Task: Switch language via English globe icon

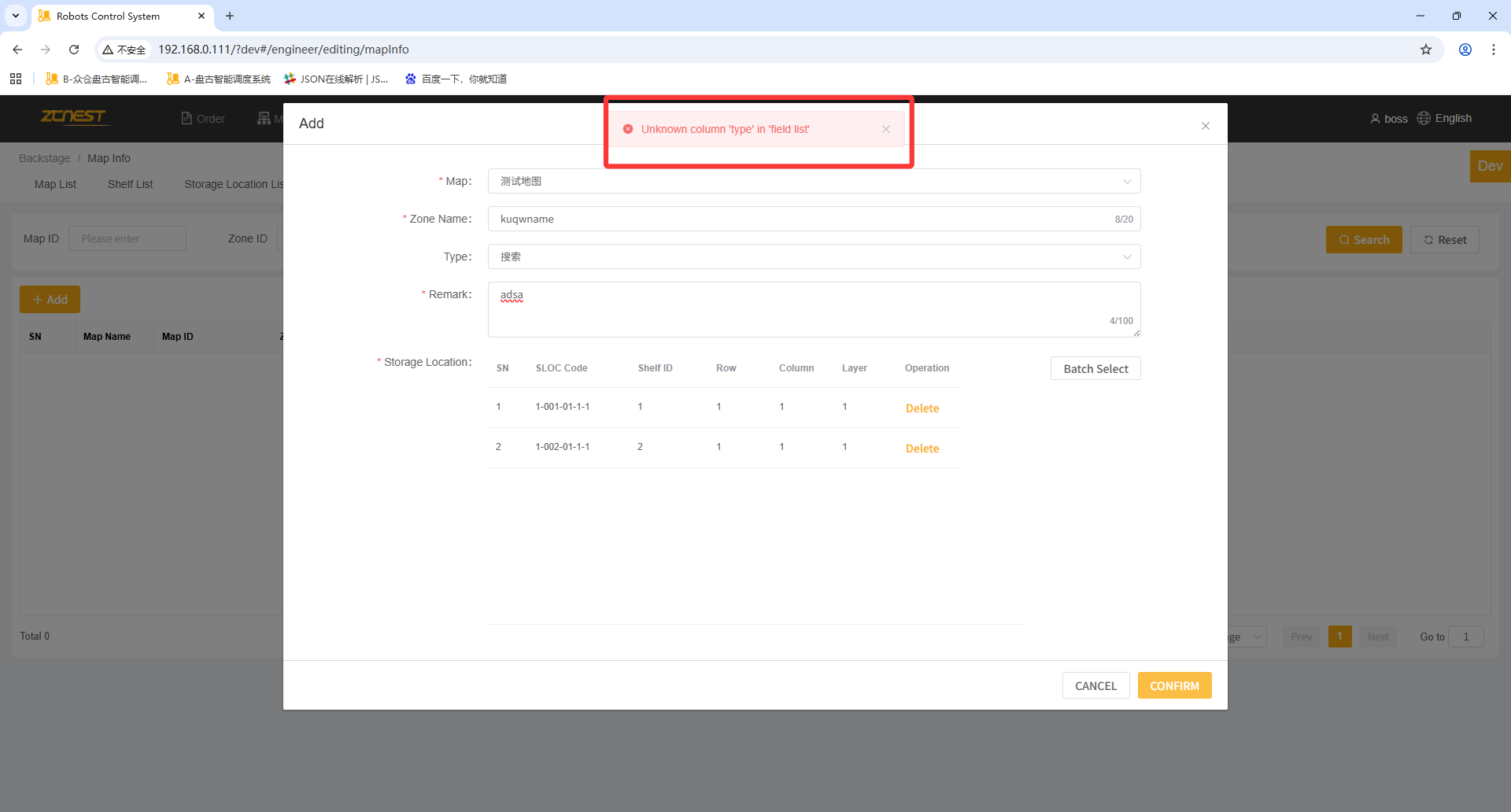Action: pos(1444,118)
